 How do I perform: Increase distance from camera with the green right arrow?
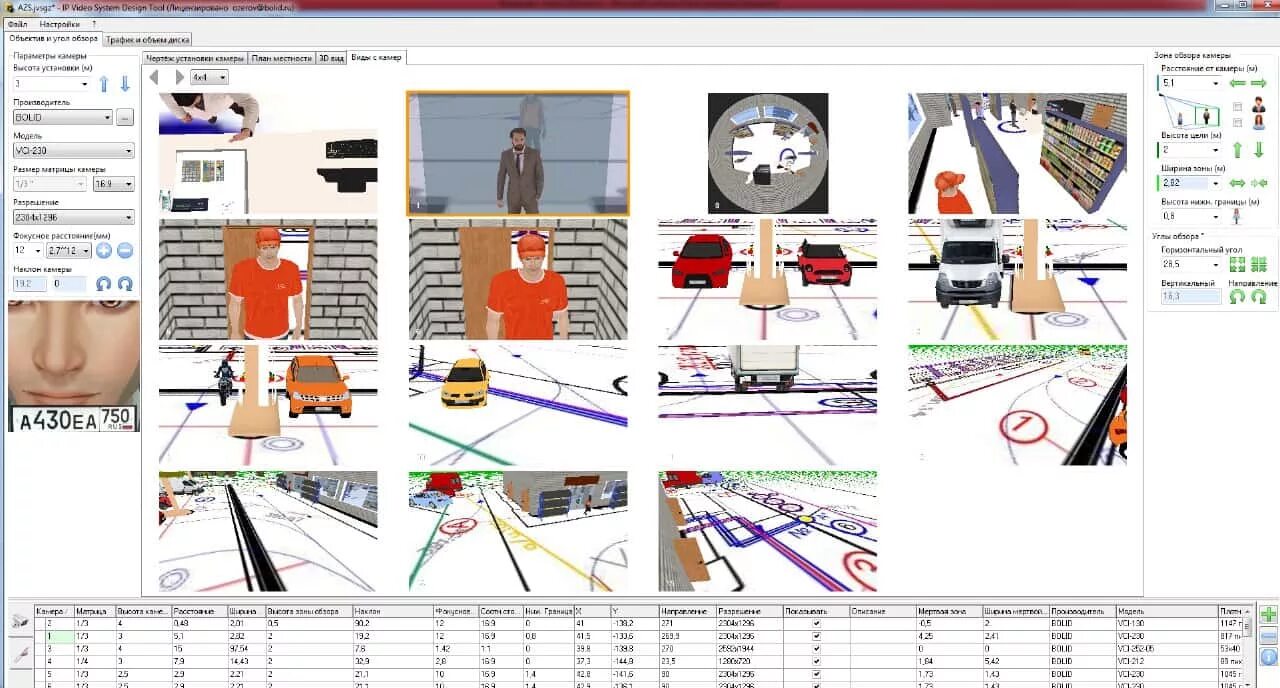[x=1259, y=83]
